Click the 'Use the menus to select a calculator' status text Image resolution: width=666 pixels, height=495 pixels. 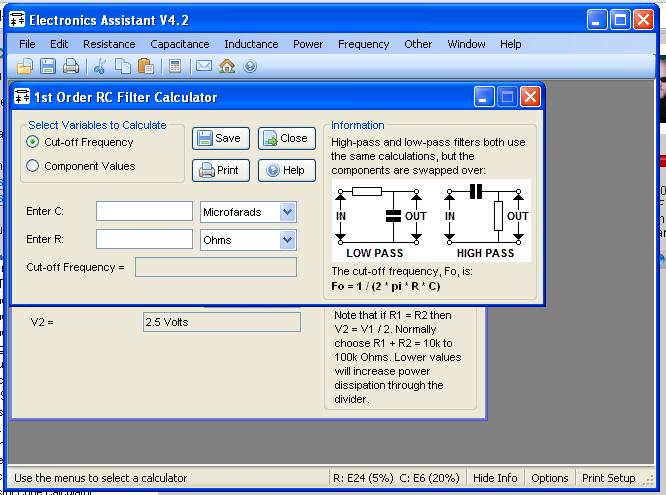point(100,478)
